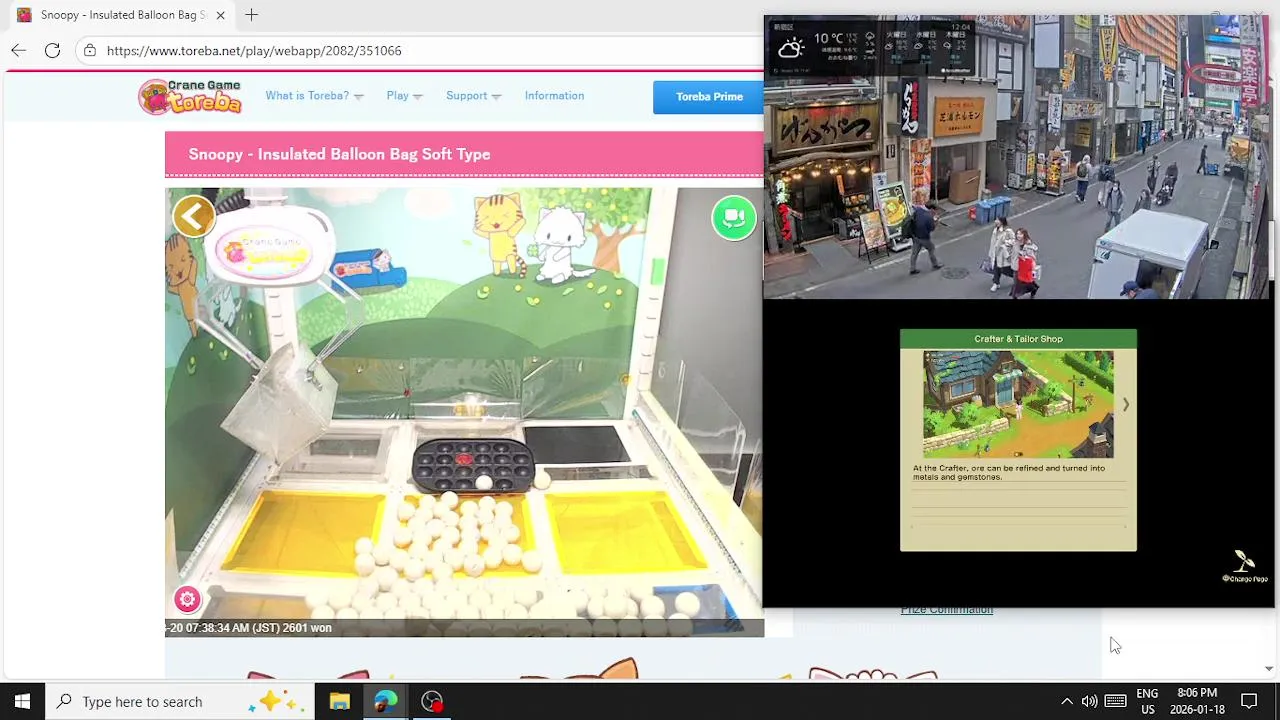
Task: Advance the tip card with the right chevron
Action: [x=1125, y=404]
